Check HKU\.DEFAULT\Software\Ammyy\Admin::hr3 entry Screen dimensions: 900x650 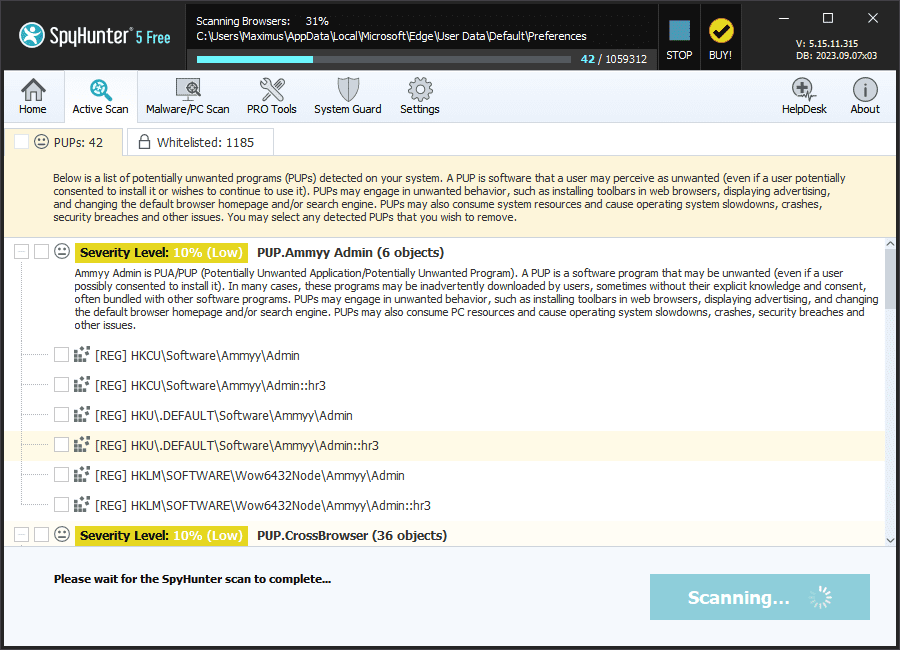click(x=61, y=445)
